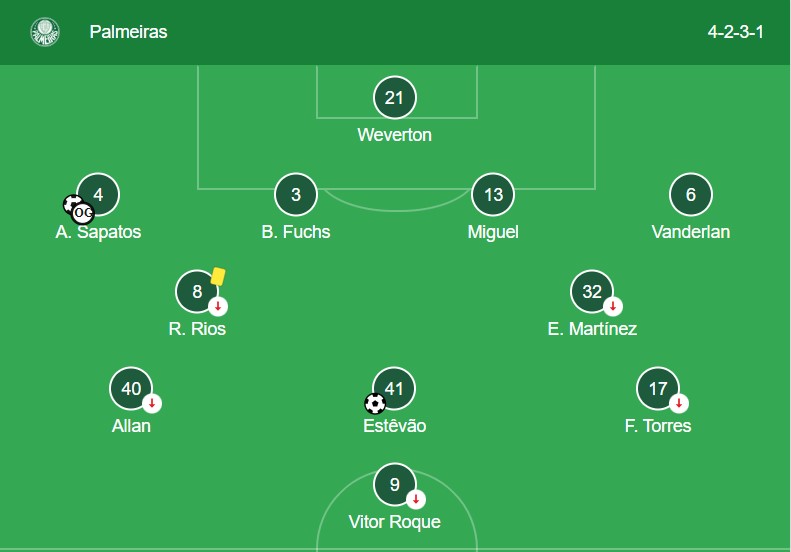Click the substitution arrow on R. Rios
791x552 pixels.
(217, 306)
